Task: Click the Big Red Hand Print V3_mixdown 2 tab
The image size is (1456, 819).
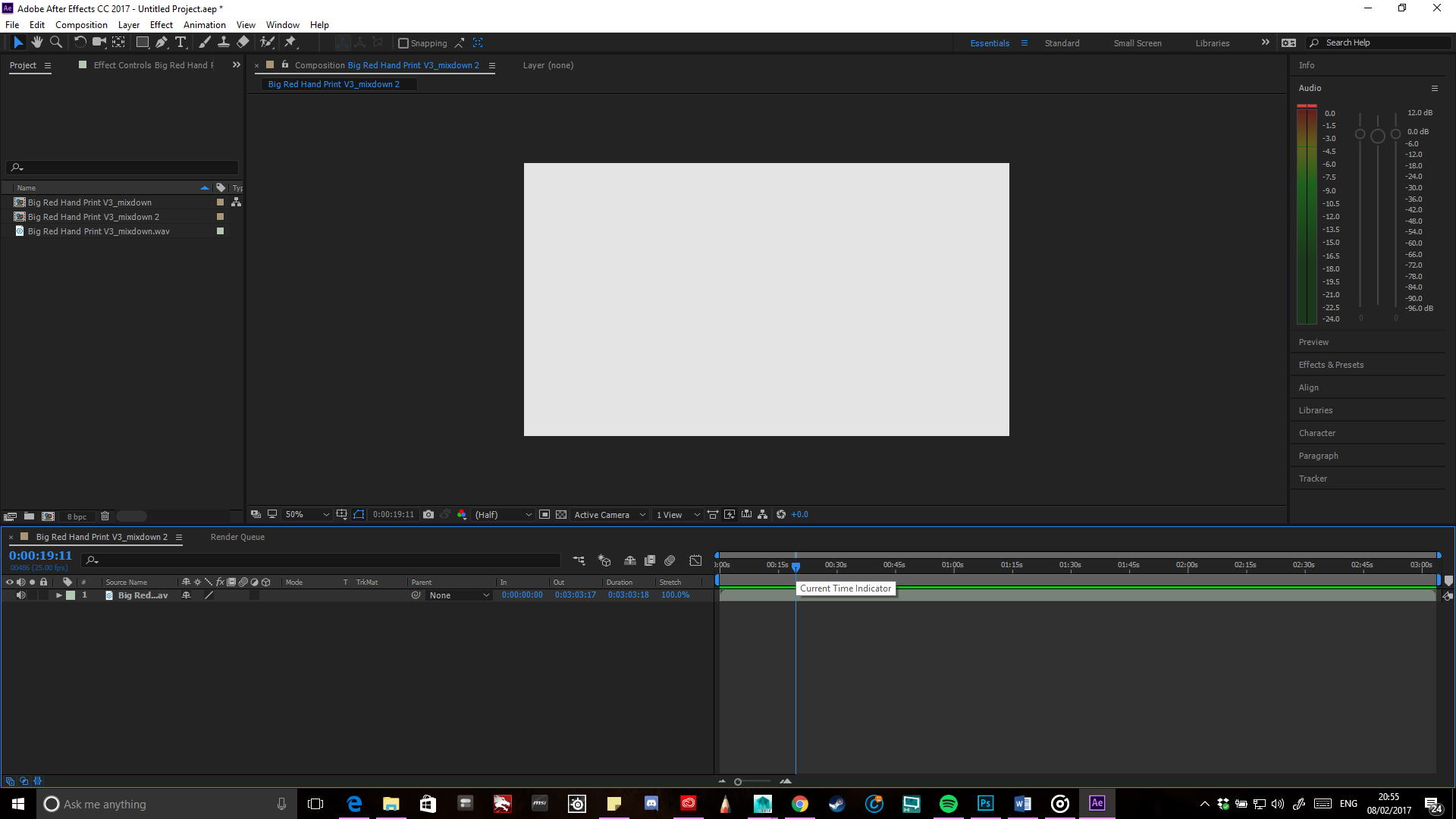Action: click(x=100, y=536)
